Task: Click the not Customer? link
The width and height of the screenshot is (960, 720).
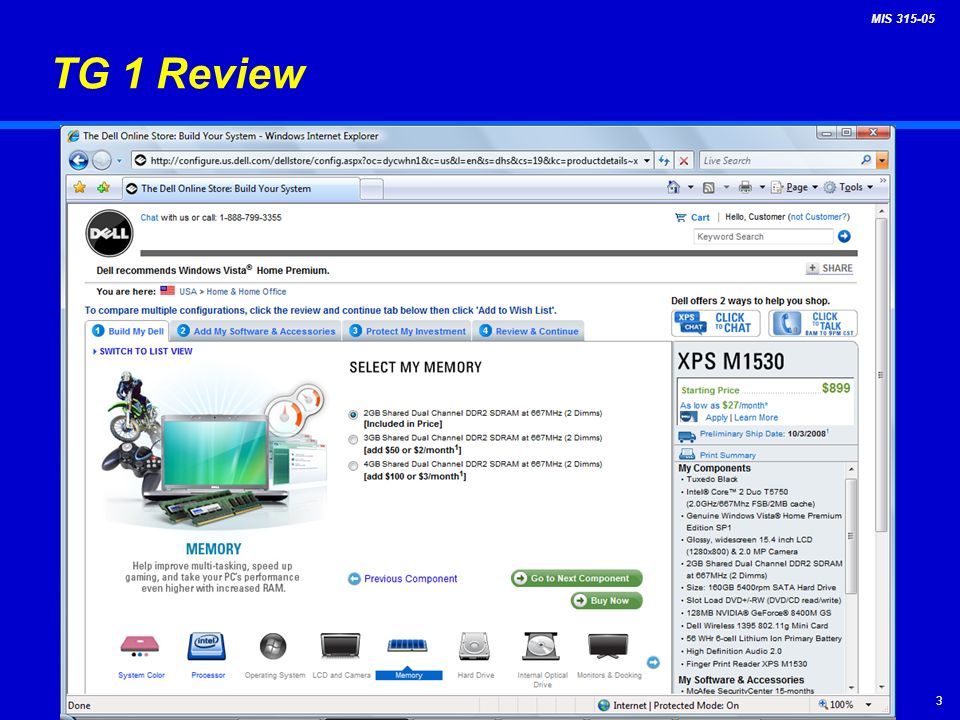Action: tap(819, 217)
